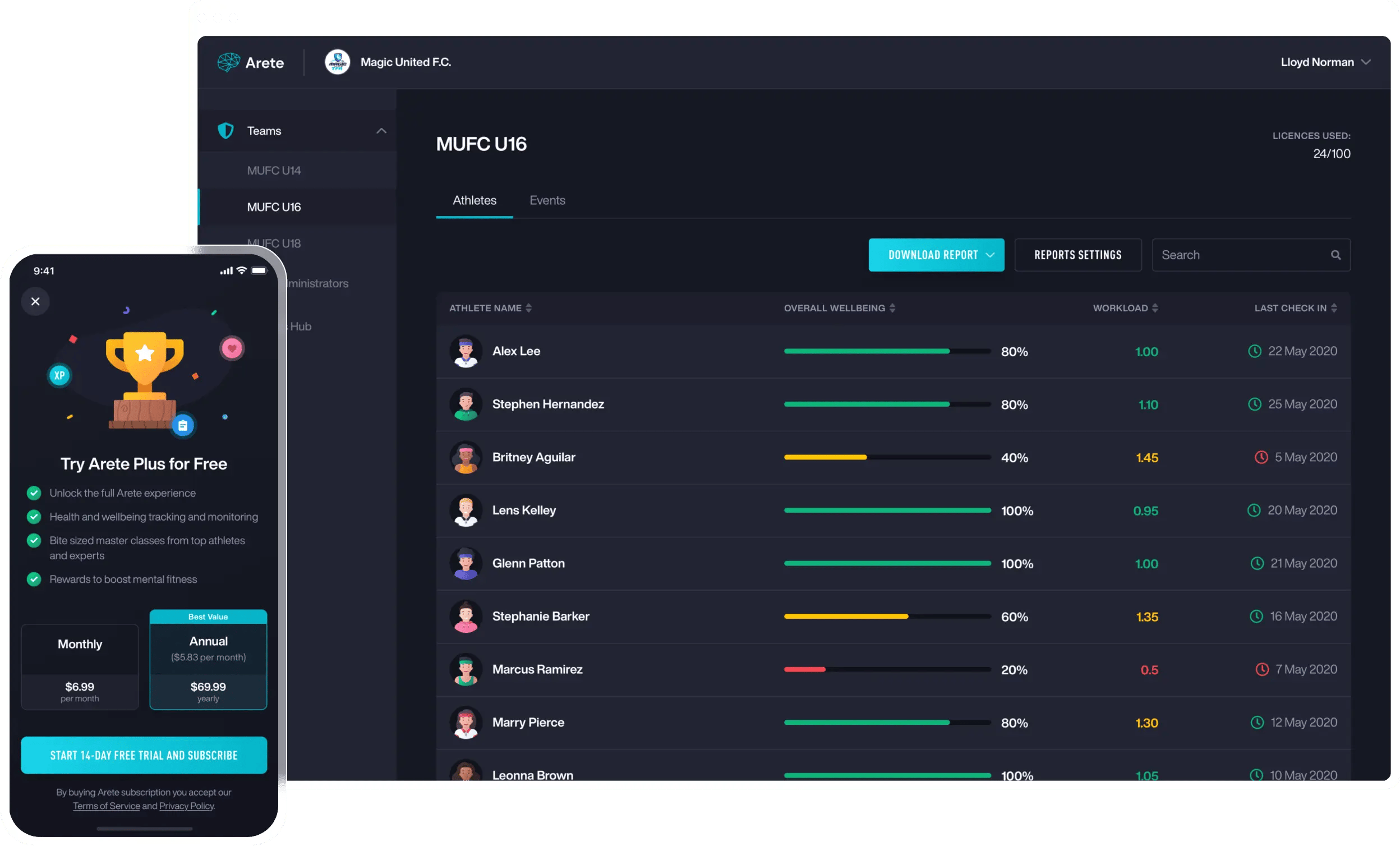
Task: Click the gold trophy illustration on phone
Action: tap(144, 379)
